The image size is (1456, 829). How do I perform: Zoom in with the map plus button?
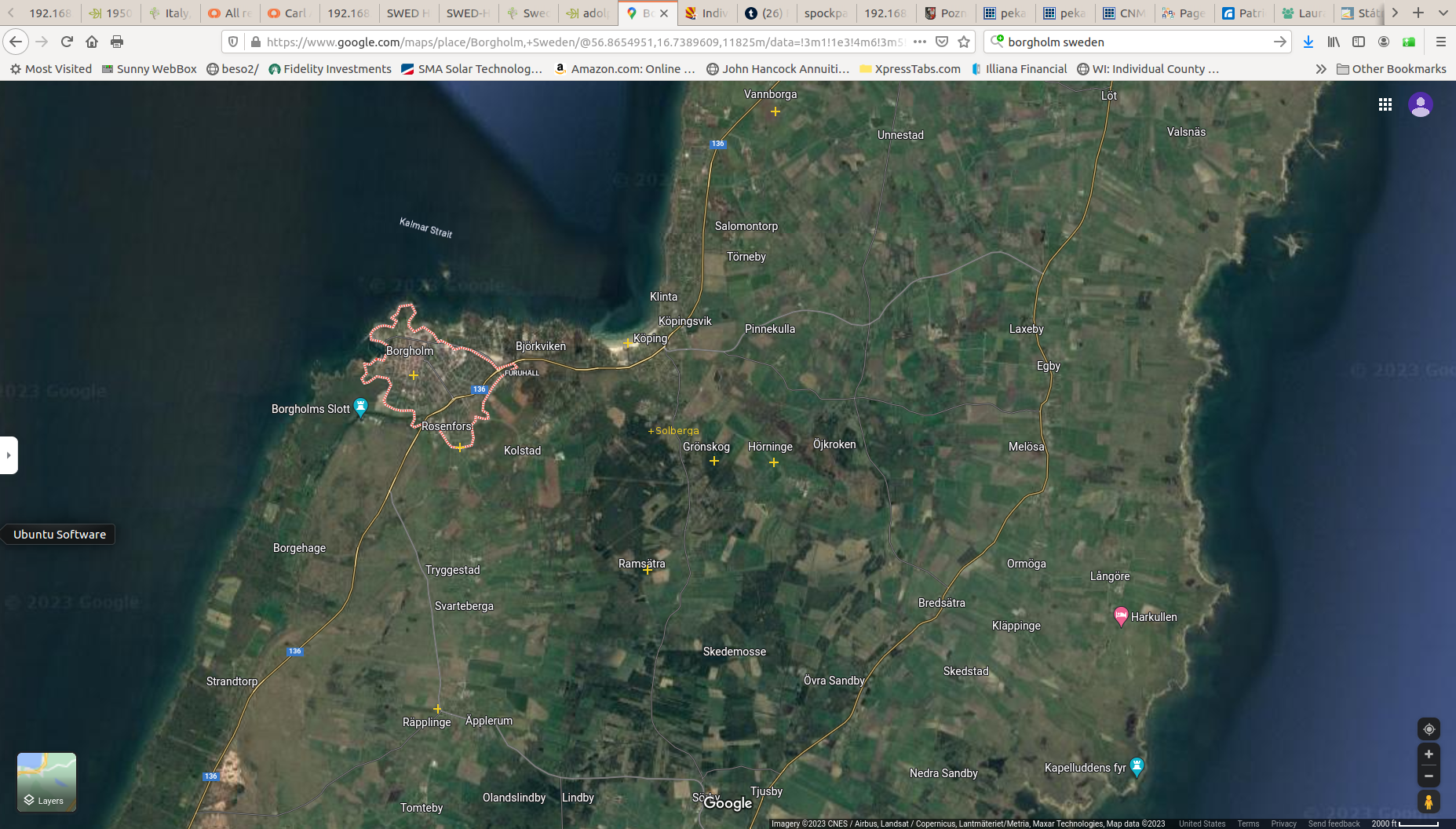pyautogui.click(x=1429, y=754)
